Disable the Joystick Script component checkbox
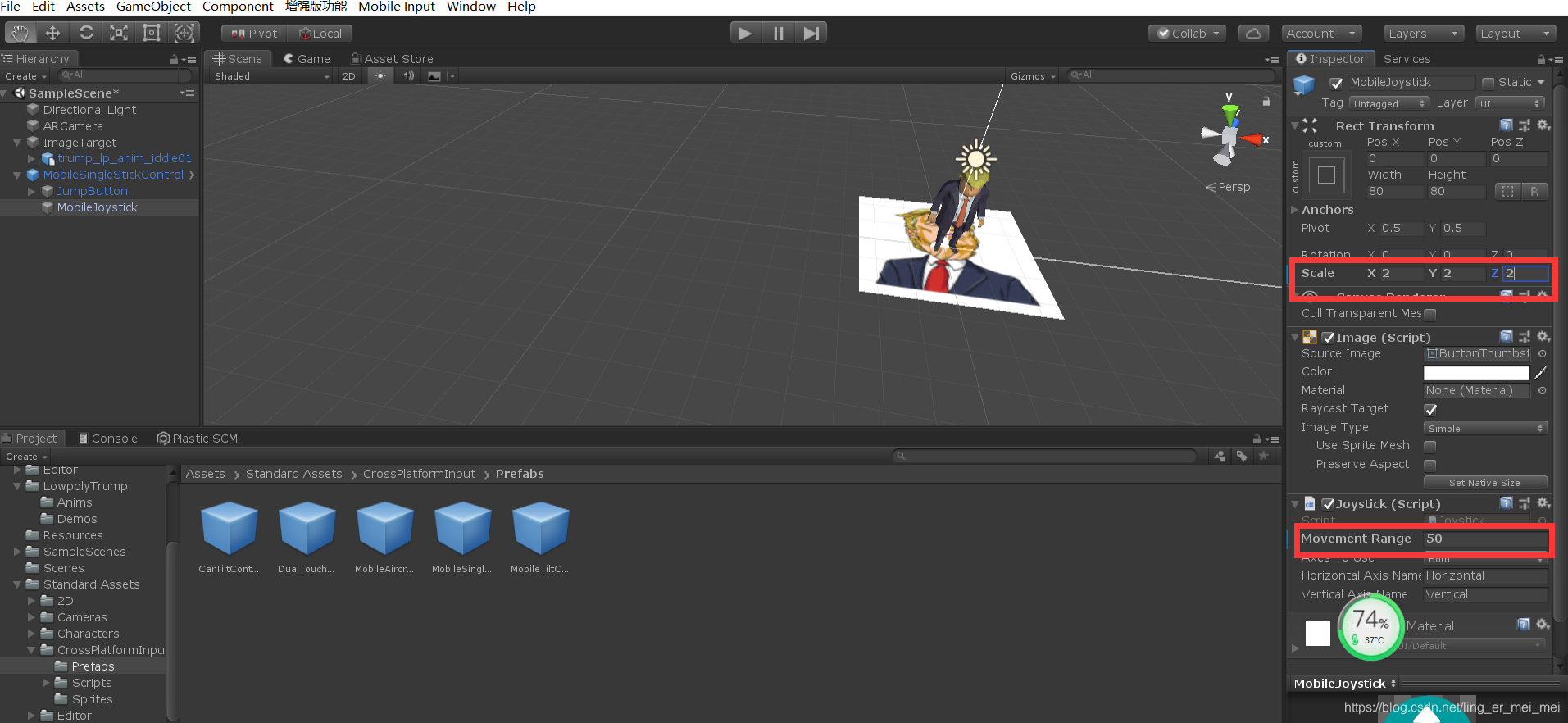 click(x=1328, y=504)
